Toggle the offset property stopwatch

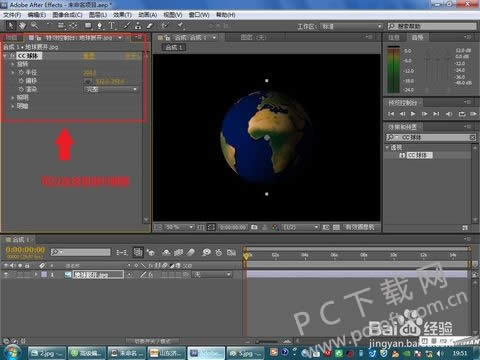pos(21,81)
